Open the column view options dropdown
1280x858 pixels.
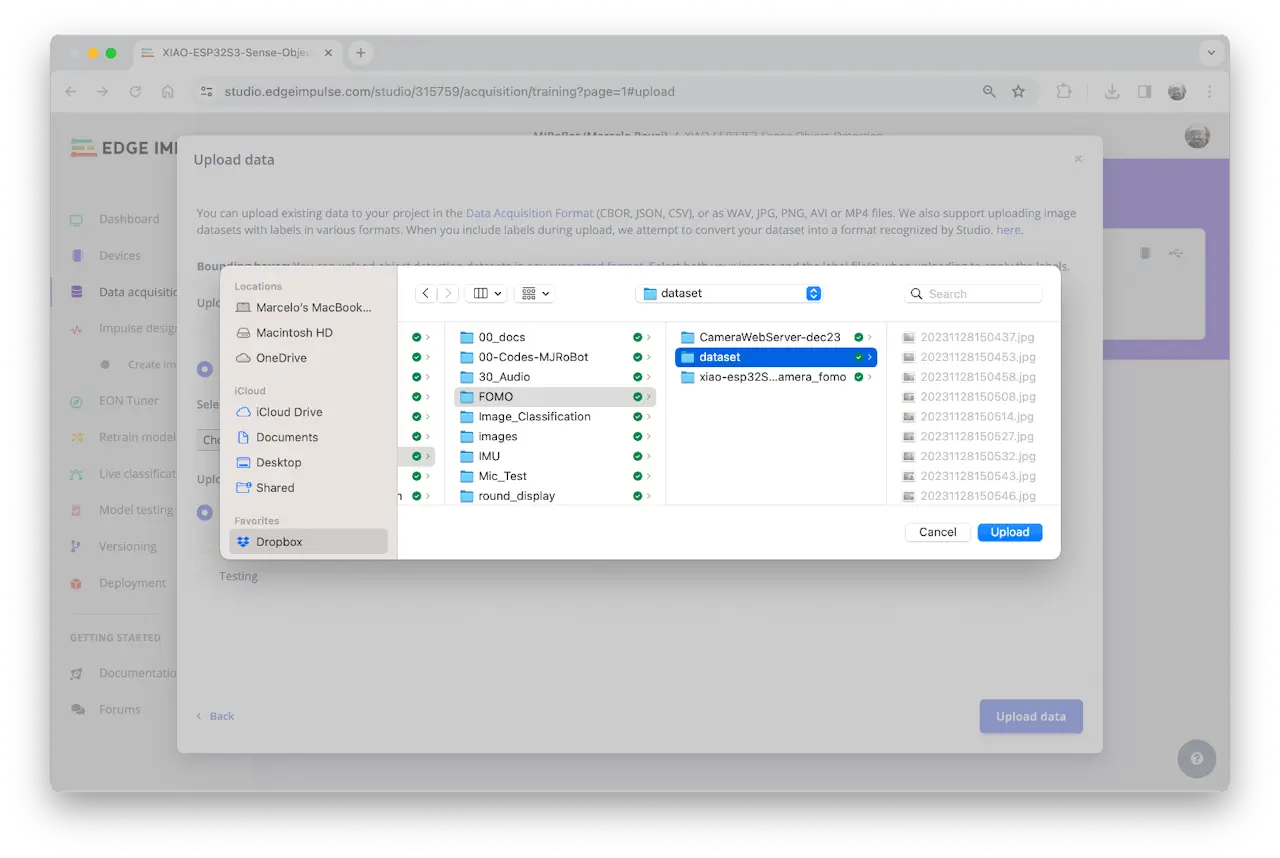[486, 293]
